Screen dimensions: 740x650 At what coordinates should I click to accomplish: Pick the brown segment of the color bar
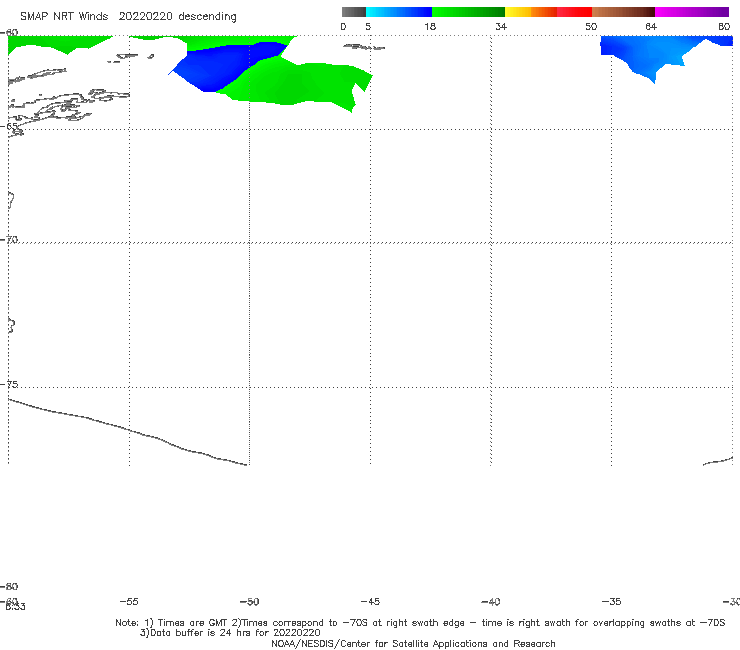[x=623, y=12]
